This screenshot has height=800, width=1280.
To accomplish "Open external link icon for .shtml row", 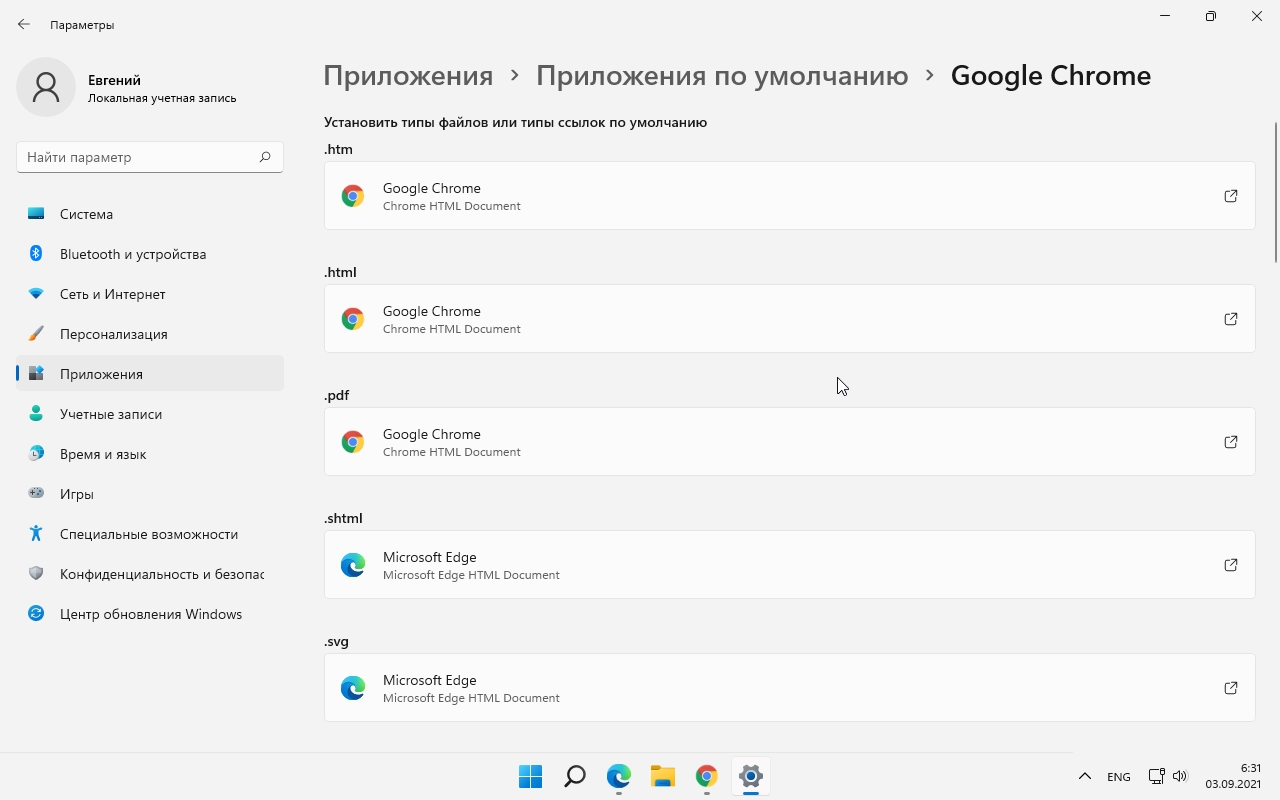I will pyautogui.click(x=1231, y=565).
